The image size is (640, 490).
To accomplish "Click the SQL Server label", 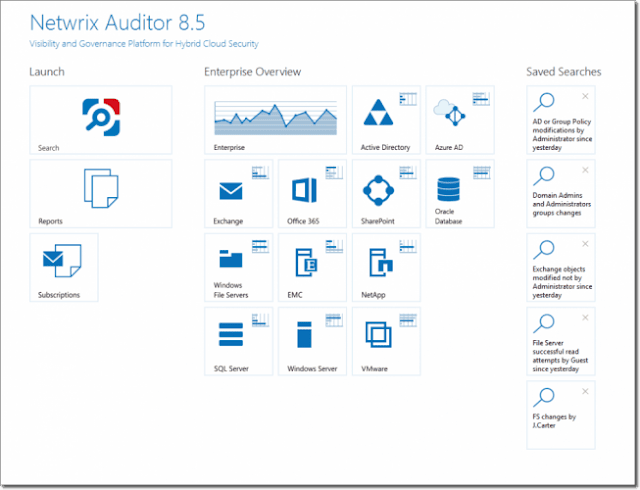I will pyautogui.click(x=231, y=369).
